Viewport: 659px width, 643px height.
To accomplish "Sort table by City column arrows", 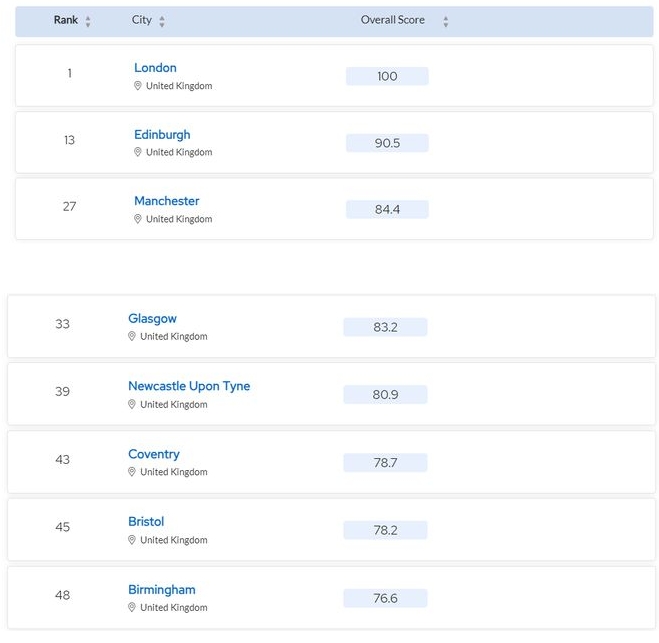I will [162, 21].
